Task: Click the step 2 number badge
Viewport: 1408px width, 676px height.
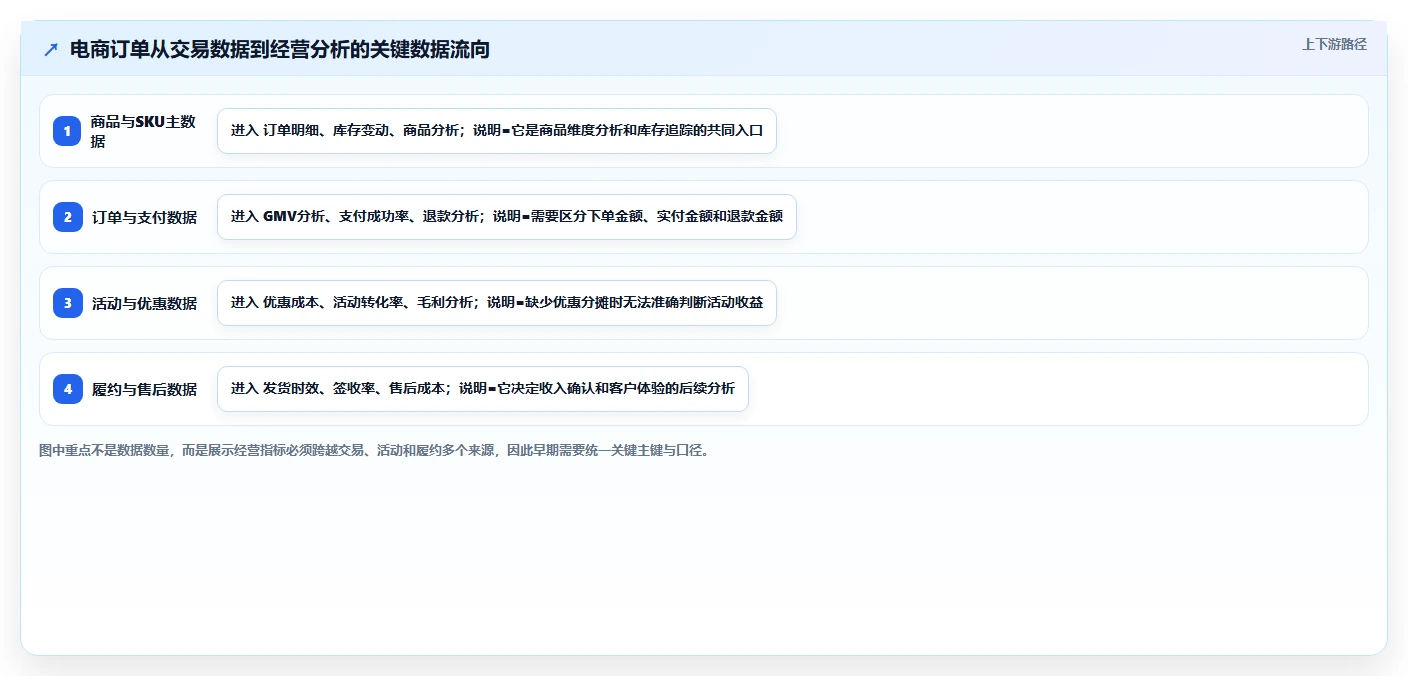Action: (67, 217)
